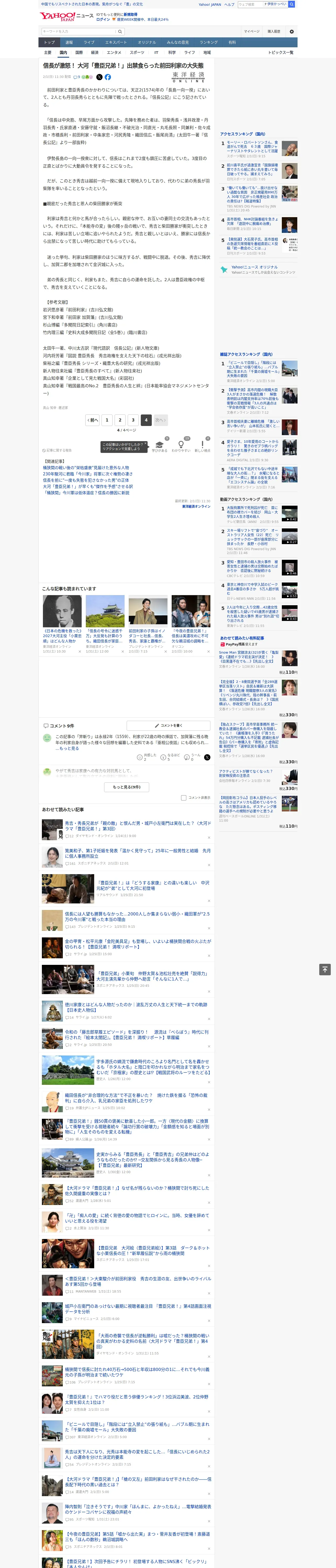Click the article comment count bubble icon
This screenshot has width=336, height=1568.
pyautogui.click(x=75, y=77)
